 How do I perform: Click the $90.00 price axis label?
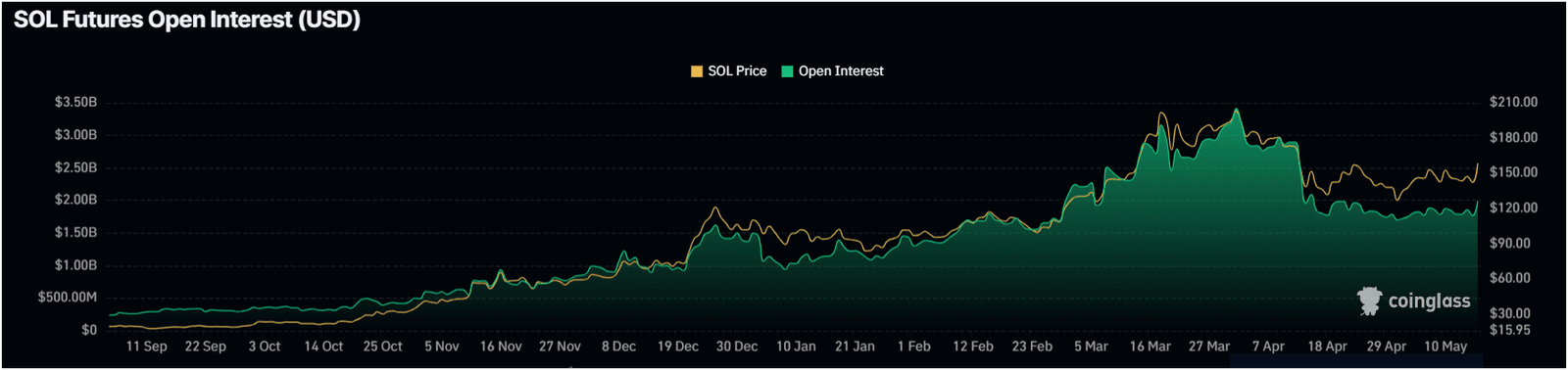[1510, 243]
